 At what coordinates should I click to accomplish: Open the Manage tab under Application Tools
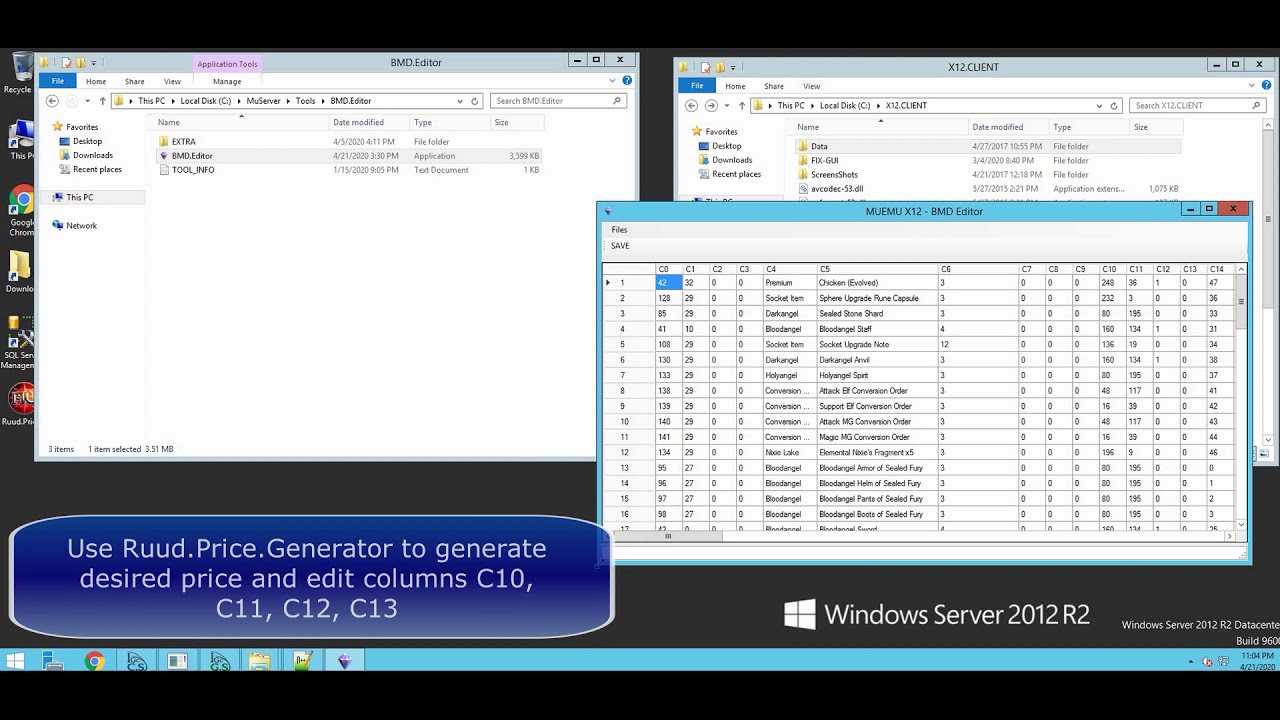click(x=227, y=81)
